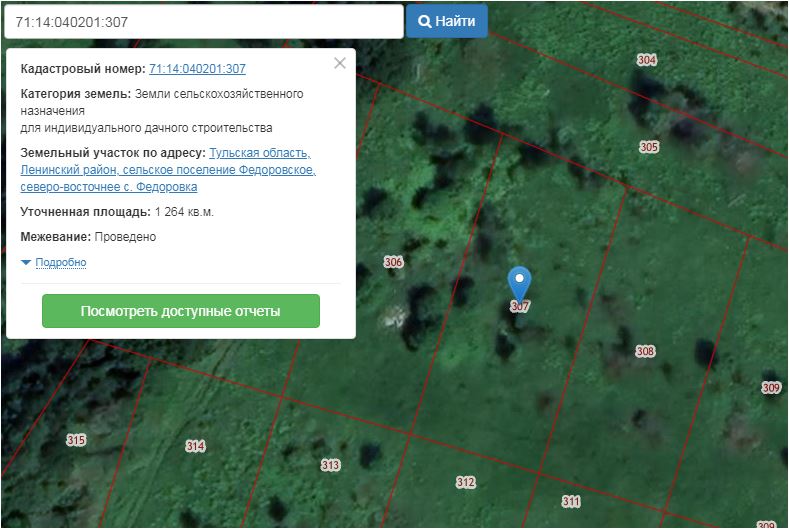Close the parcel info popup

[x=340, y=63]
